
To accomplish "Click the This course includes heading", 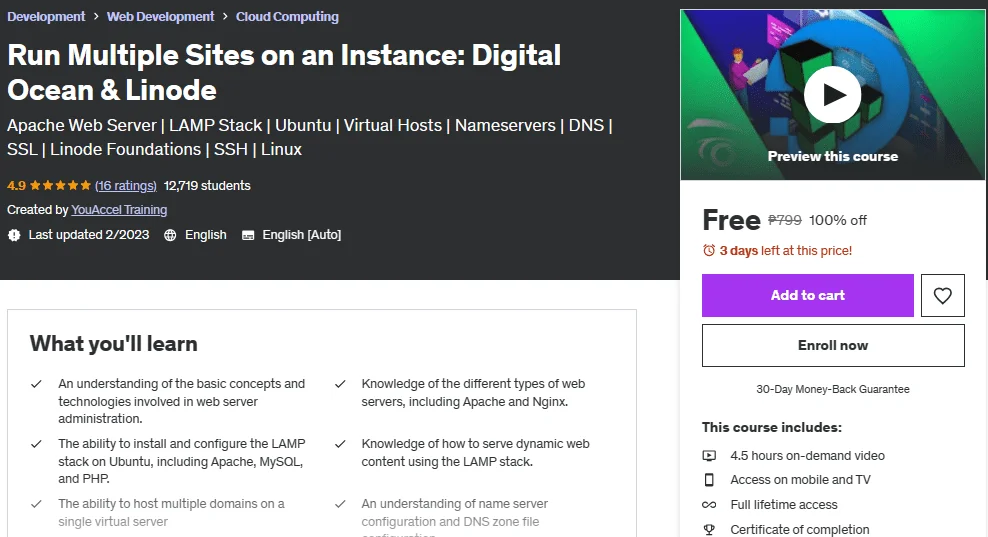I will click(772, 427).
